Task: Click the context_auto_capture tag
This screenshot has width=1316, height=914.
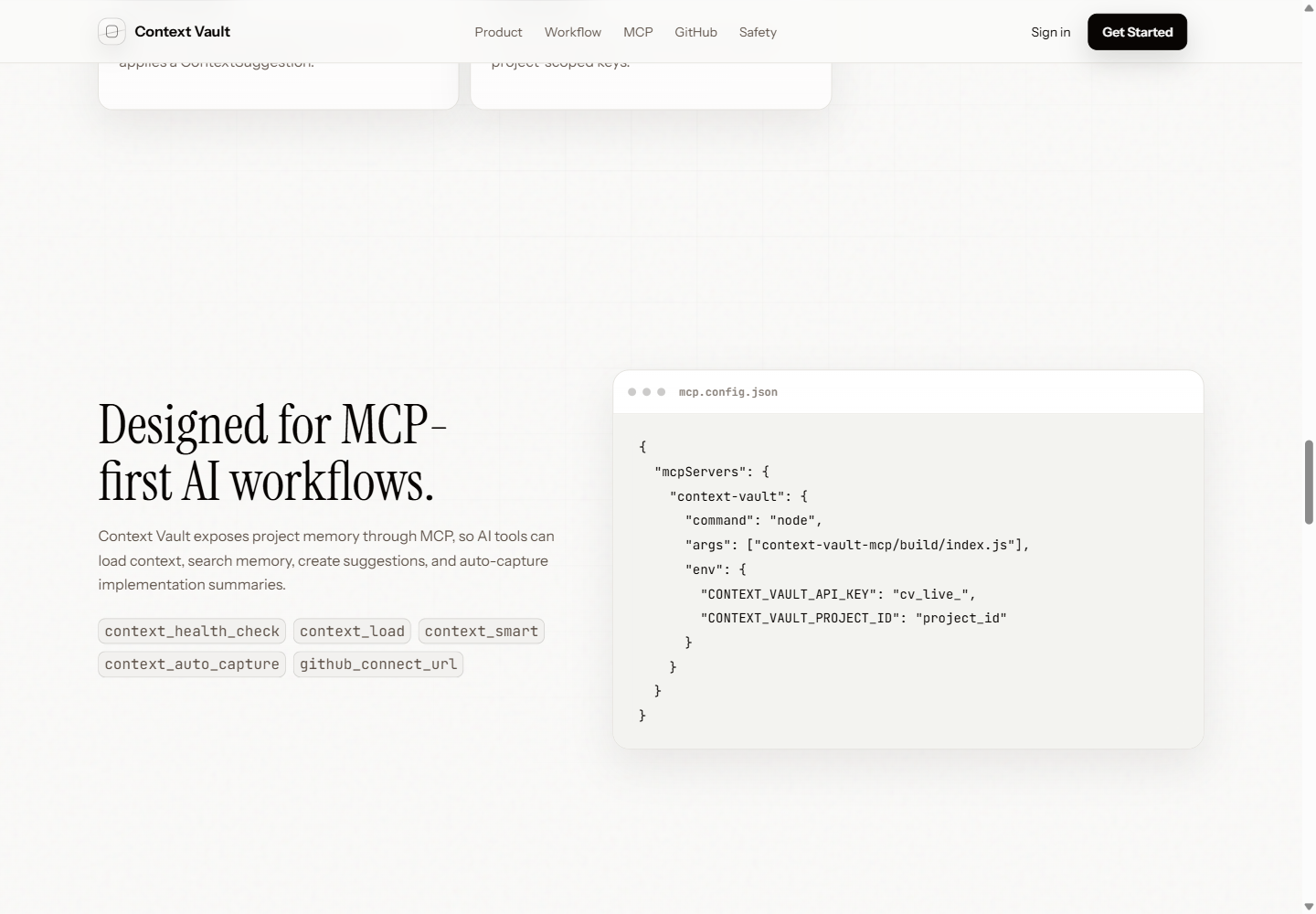Action: click(192, 664)
